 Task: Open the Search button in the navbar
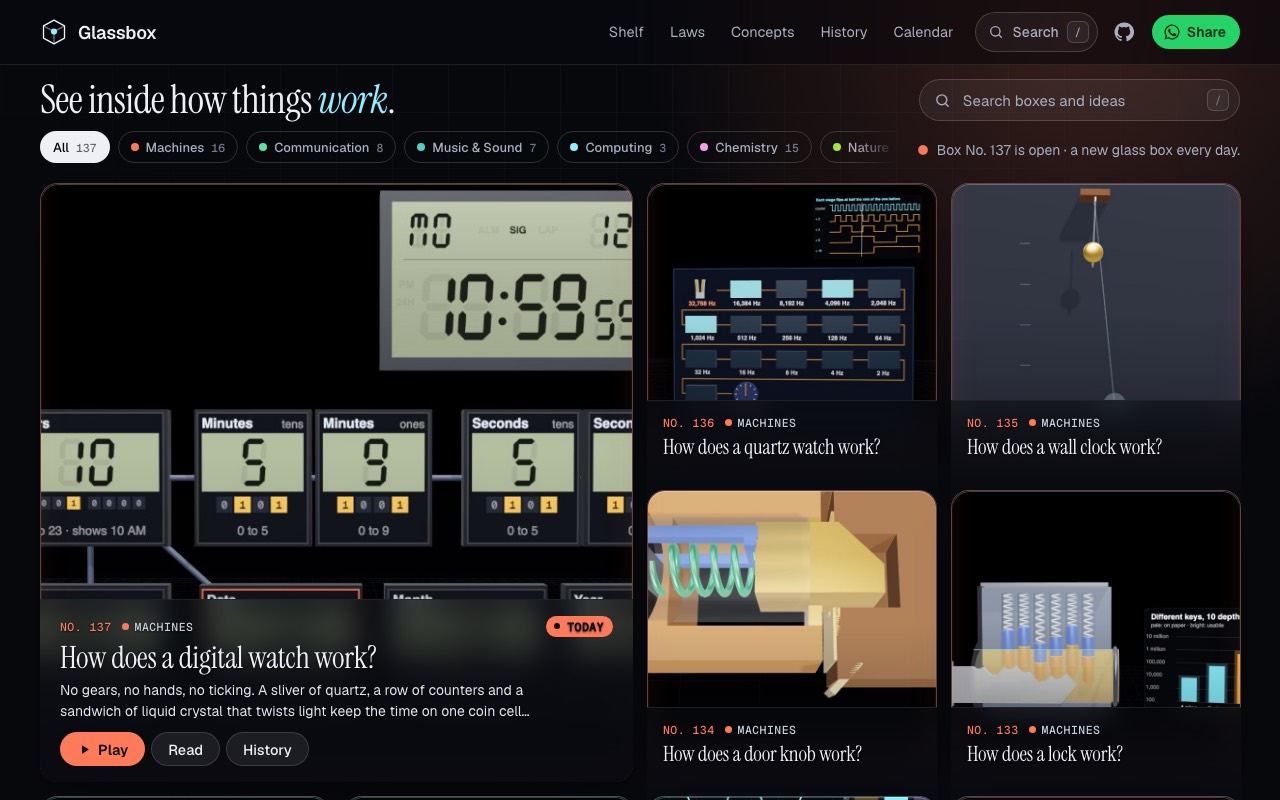pyautogui.click(x=1036, y=32)
